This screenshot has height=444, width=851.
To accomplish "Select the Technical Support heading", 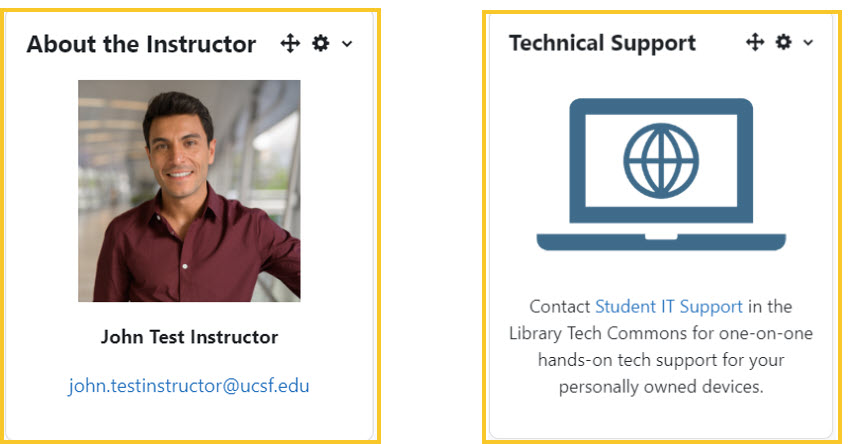I will 602,43.
